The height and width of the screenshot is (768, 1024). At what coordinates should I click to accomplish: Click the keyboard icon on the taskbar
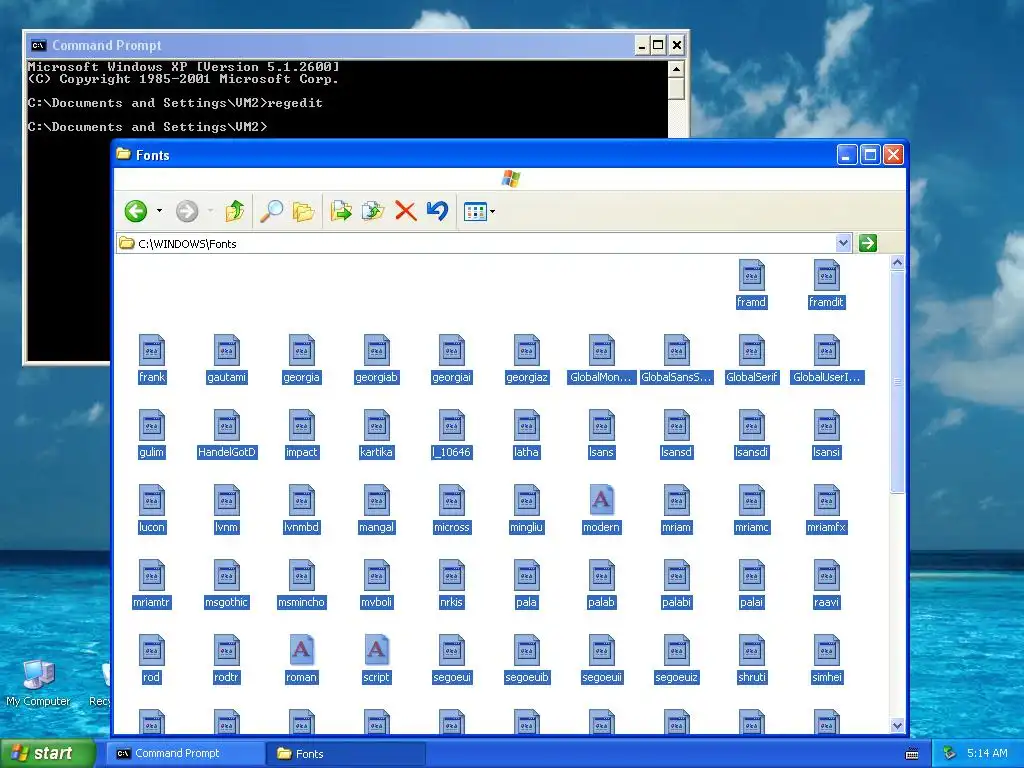coord(912,754)
